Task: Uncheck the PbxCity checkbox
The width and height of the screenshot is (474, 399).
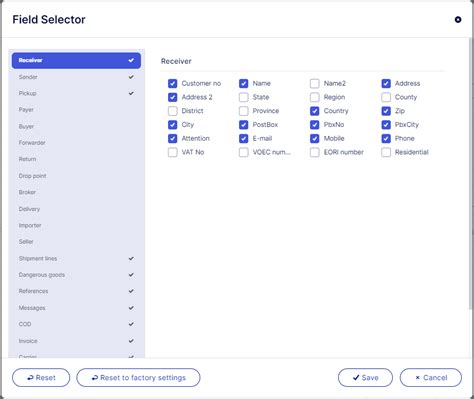Action: [386, 125]
